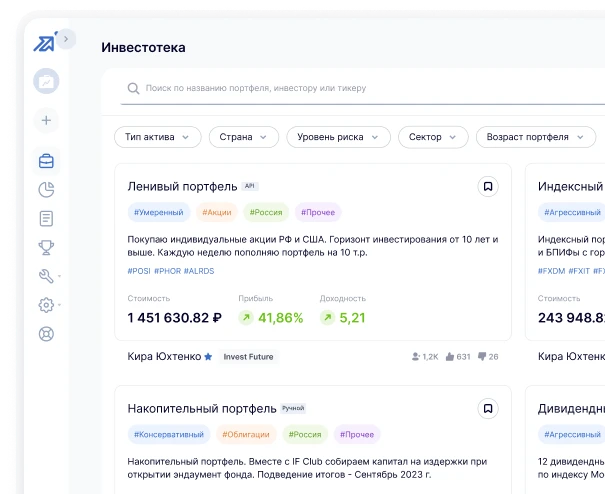
Task: Select #Россия tag on Накопительный портфель
Action: coord(305,434)
